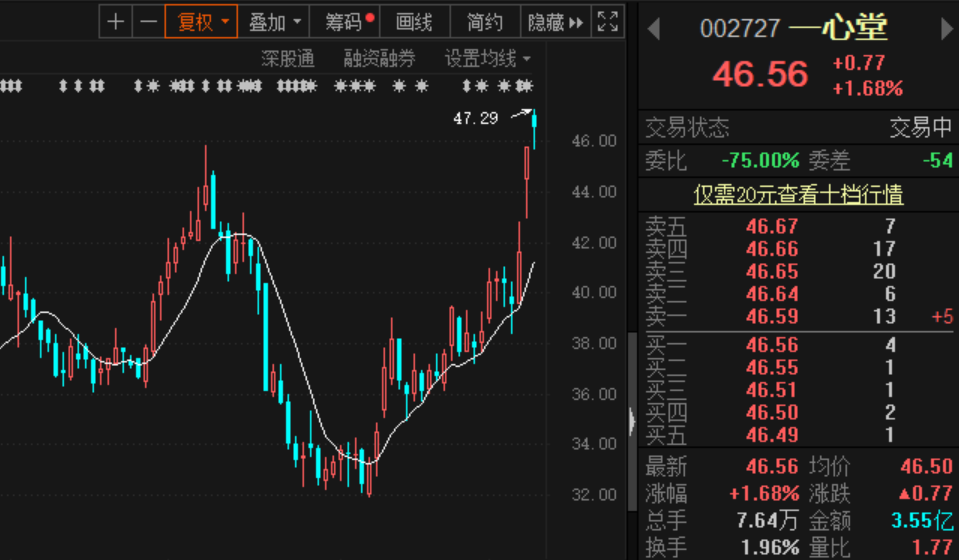Toggle fullscreen chart with the expand icon
Screen dimensions: 959x560
point(607,22)
